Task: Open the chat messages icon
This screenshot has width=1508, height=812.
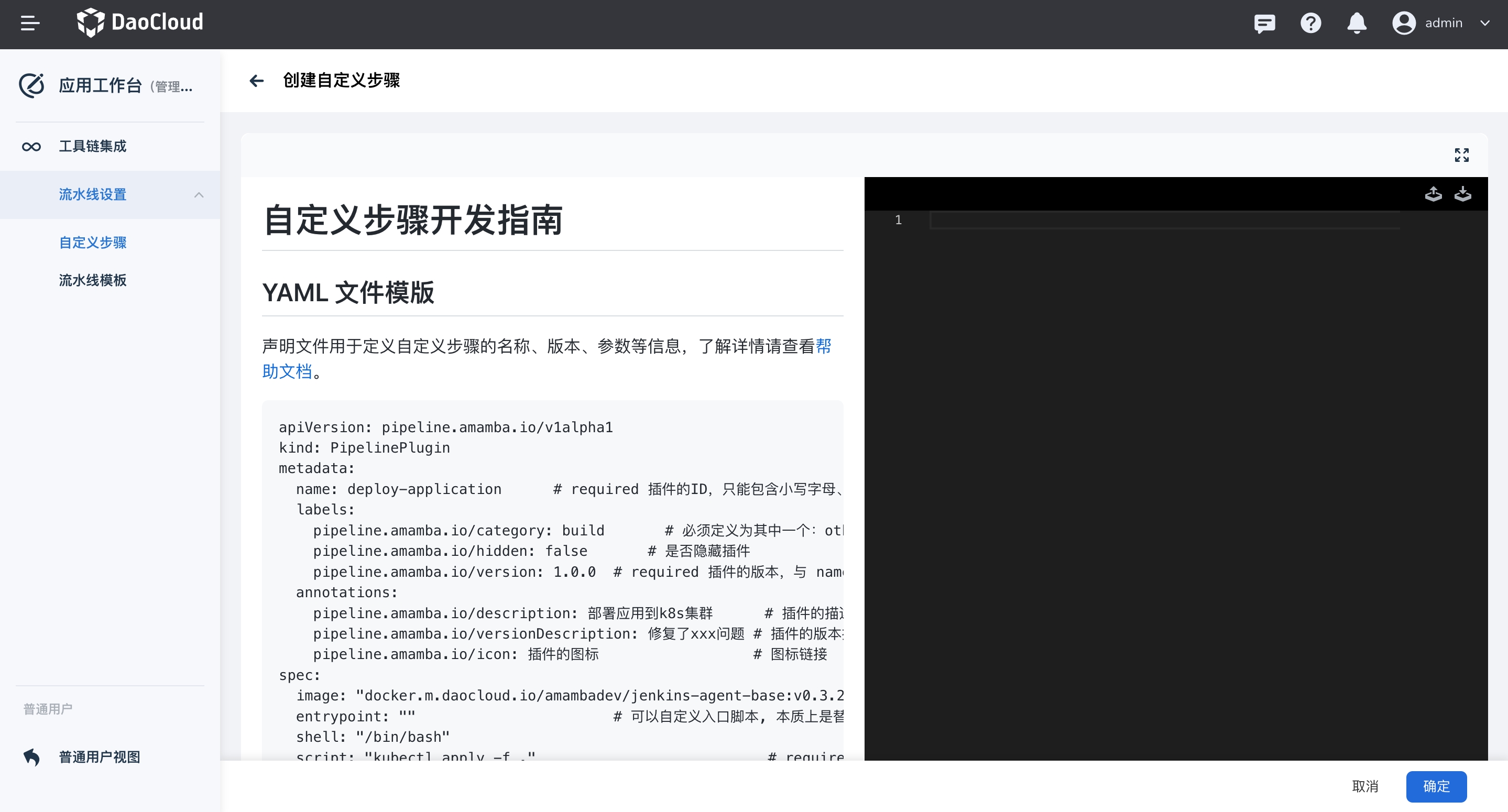Action: coord(1264,24)
